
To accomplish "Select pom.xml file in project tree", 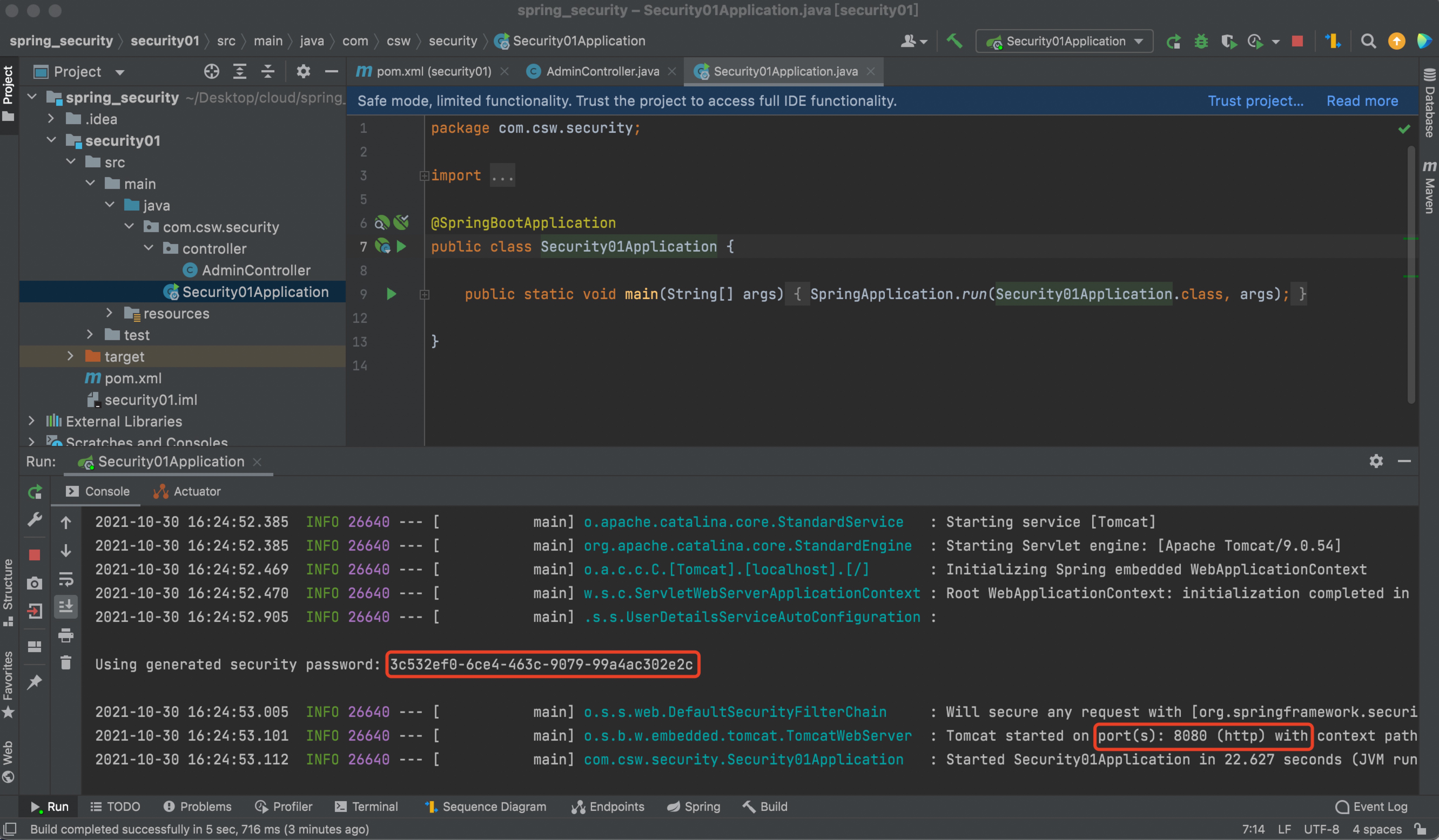I will [133, 378].
